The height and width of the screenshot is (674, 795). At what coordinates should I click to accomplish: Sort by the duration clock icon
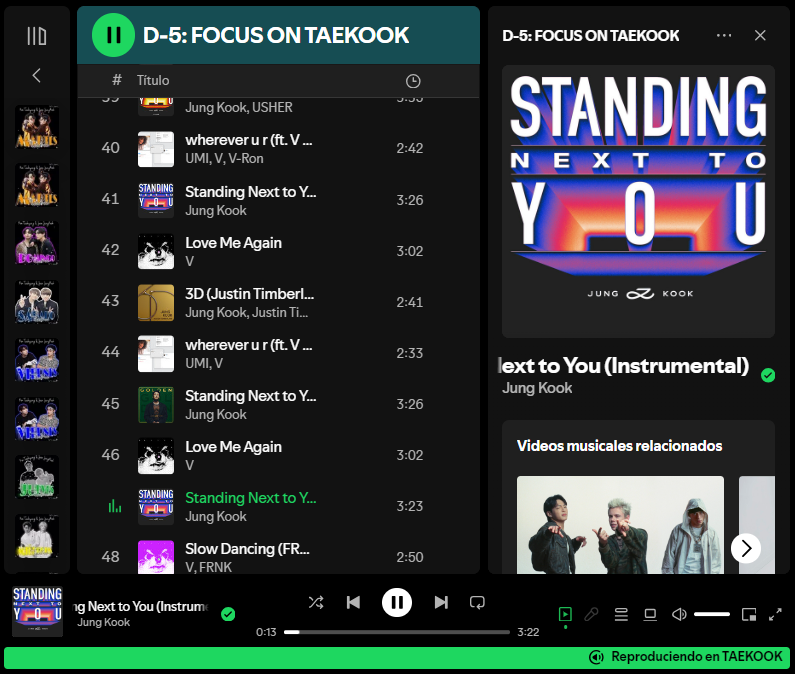point(413,81)
